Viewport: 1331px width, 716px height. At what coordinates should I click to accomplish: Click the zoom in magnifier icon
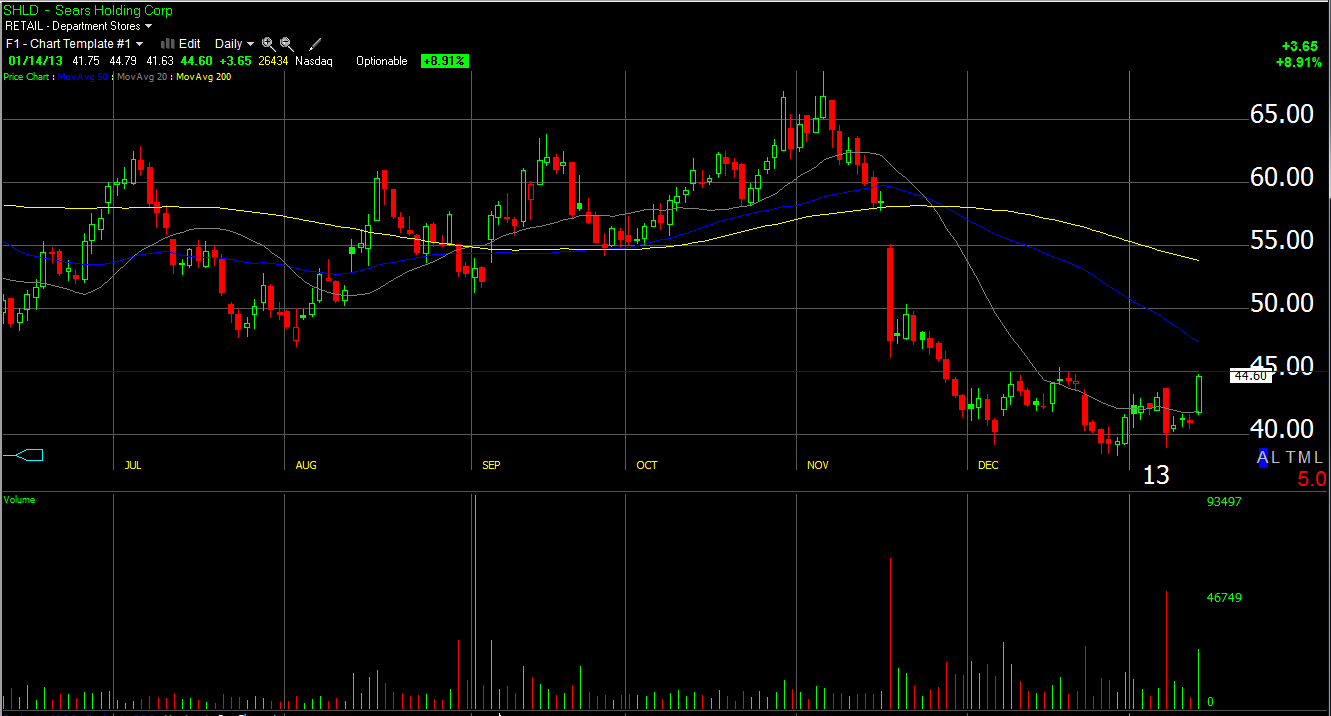click(268, 44)
